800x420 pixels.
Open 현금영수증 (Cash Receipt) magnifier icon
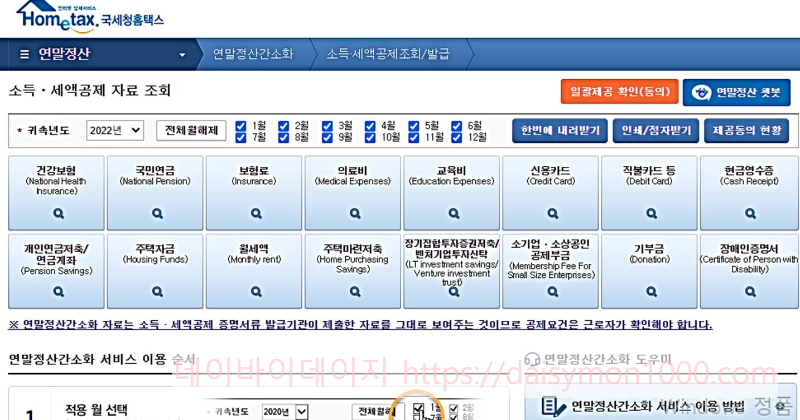[x=750, y=213]
